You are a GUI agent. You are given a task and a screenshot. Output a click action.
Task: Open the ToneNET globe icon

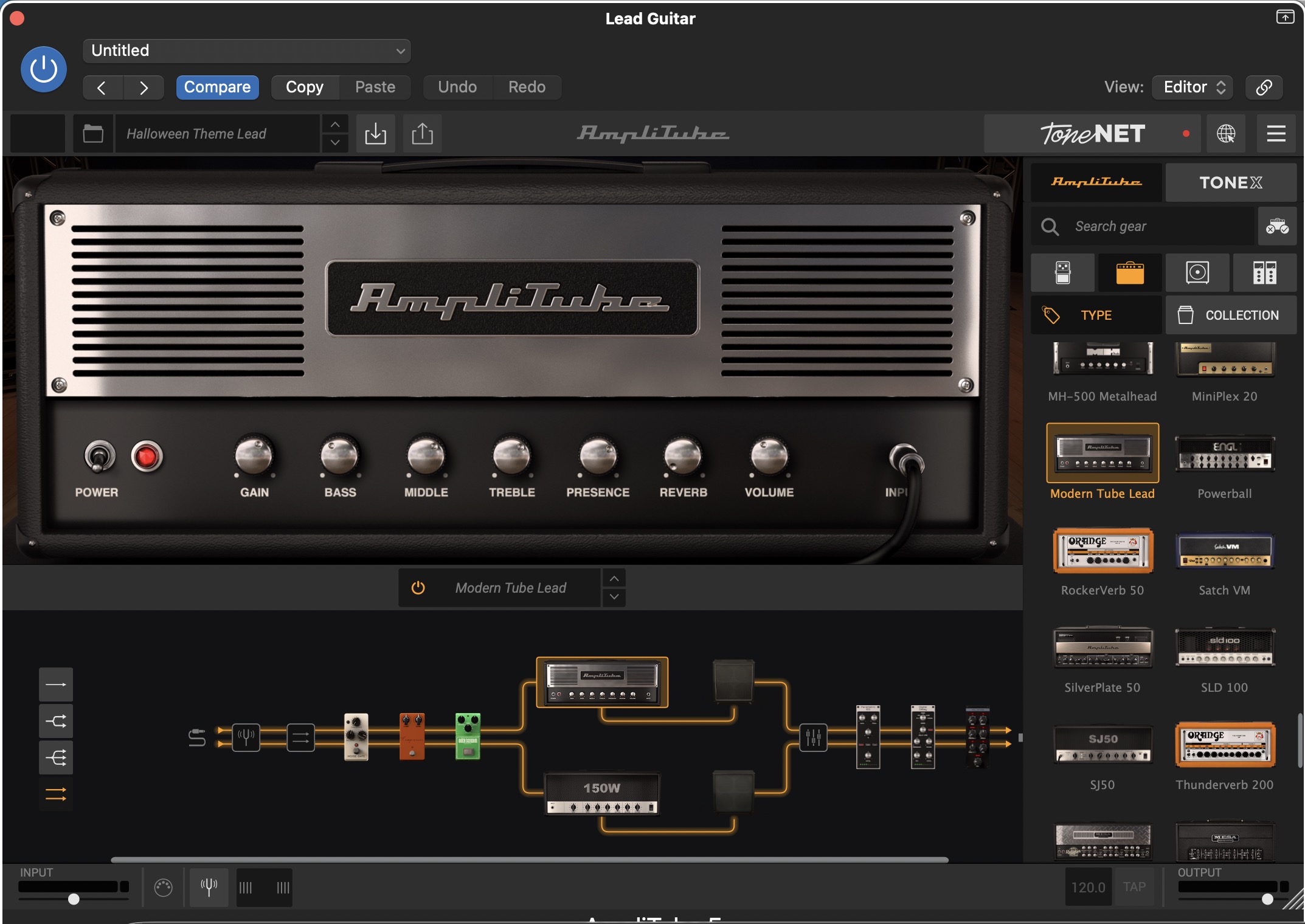[1225, 133]
